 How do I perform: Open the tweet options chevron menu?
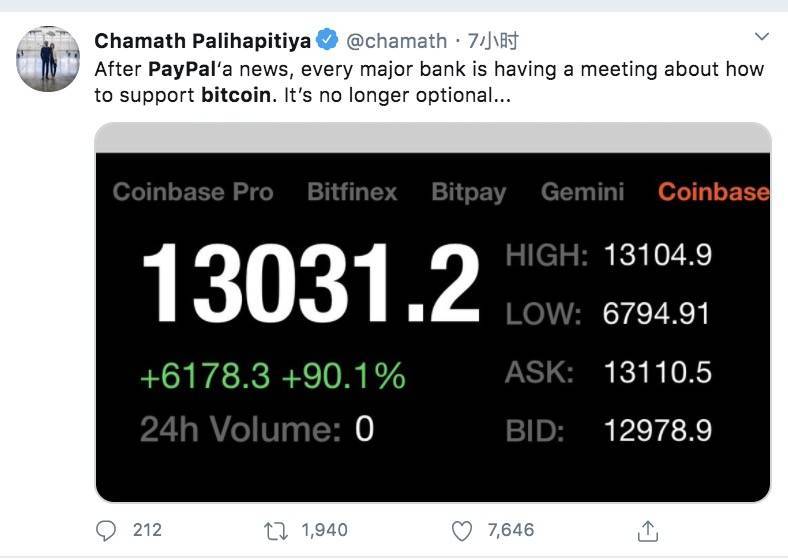point(762,37)
